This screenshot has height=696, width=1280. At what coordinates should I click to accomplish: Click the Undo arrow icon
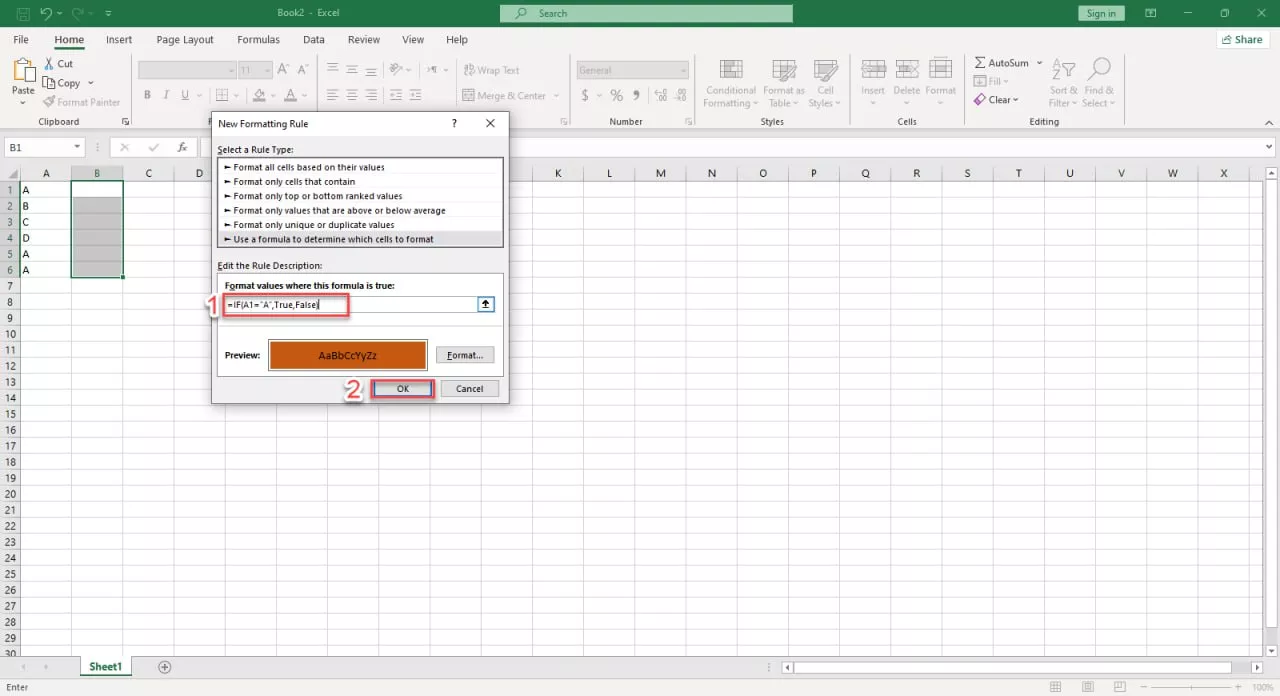click(x=46, y=14)
